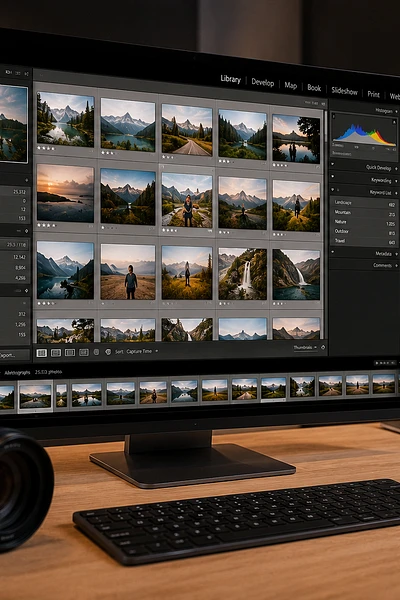
Task: Select the Compare view icon
Action: tap(70, 352)
